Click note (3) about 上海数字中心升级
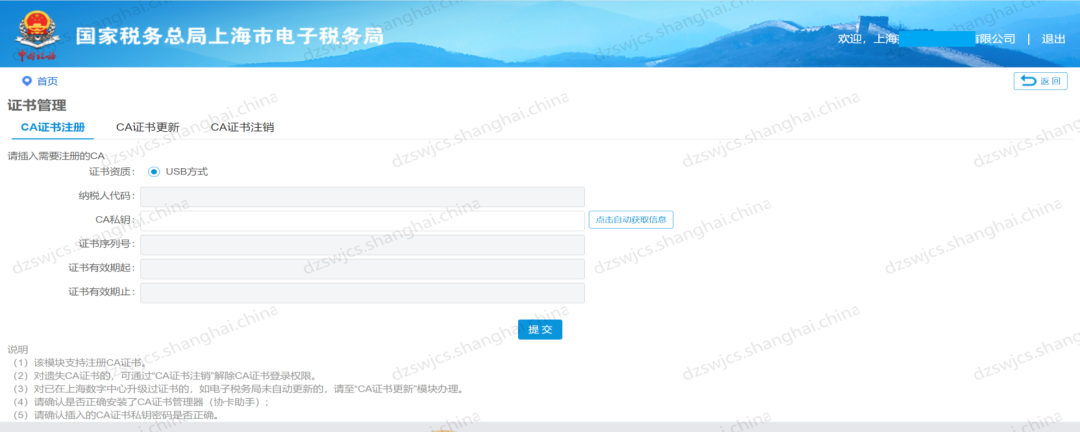 click(x=238, y=389)
